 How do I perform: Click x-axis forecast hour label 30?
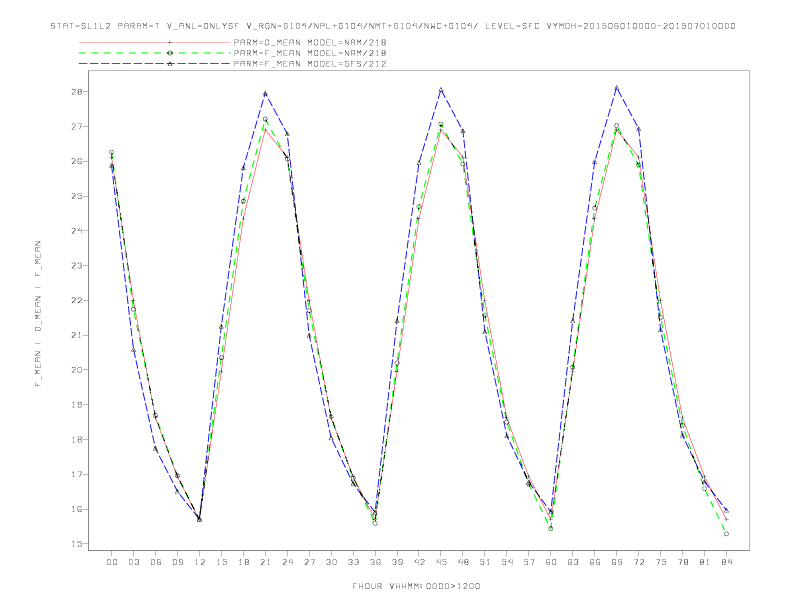pyautogui.click(x=331, y=562)
